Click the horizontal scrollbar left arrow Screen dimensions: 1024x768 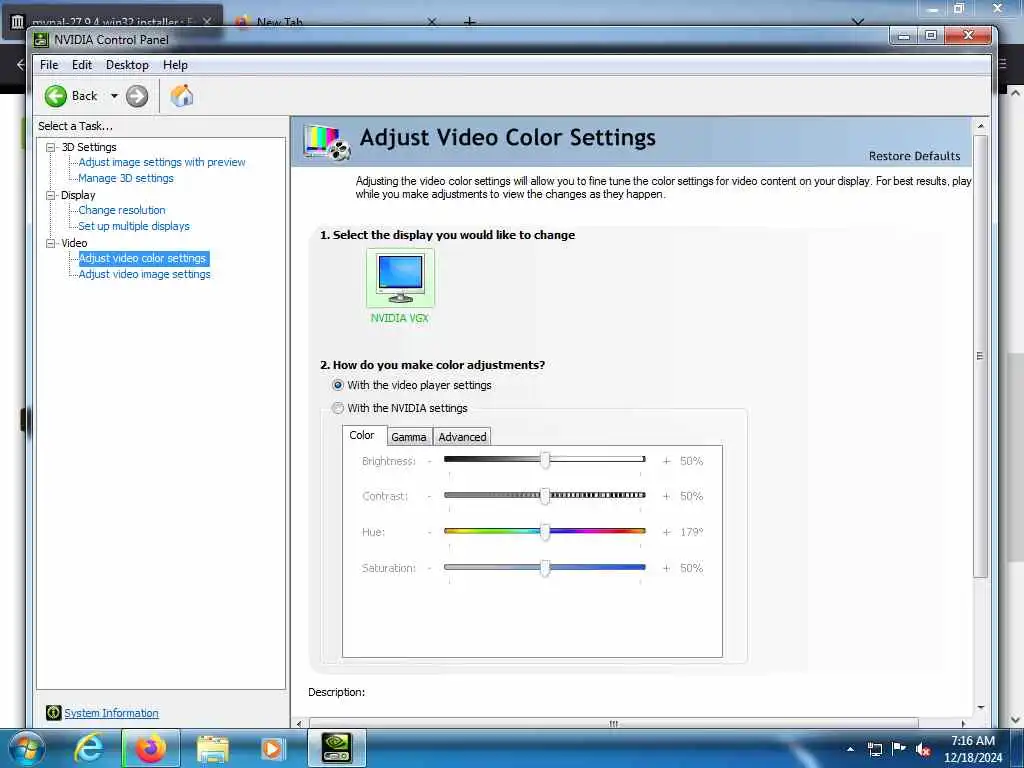click(x=299, y=724)
